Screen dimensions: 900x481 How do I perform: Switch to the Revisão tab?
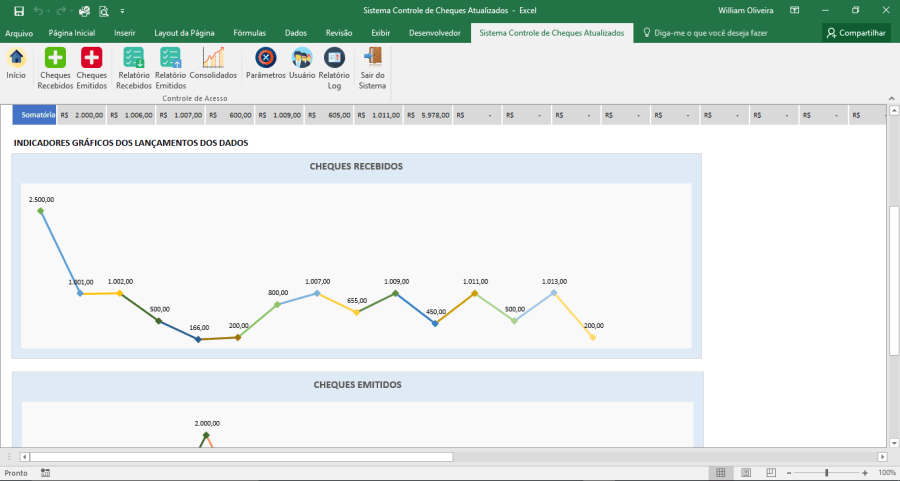pos(339,33)
